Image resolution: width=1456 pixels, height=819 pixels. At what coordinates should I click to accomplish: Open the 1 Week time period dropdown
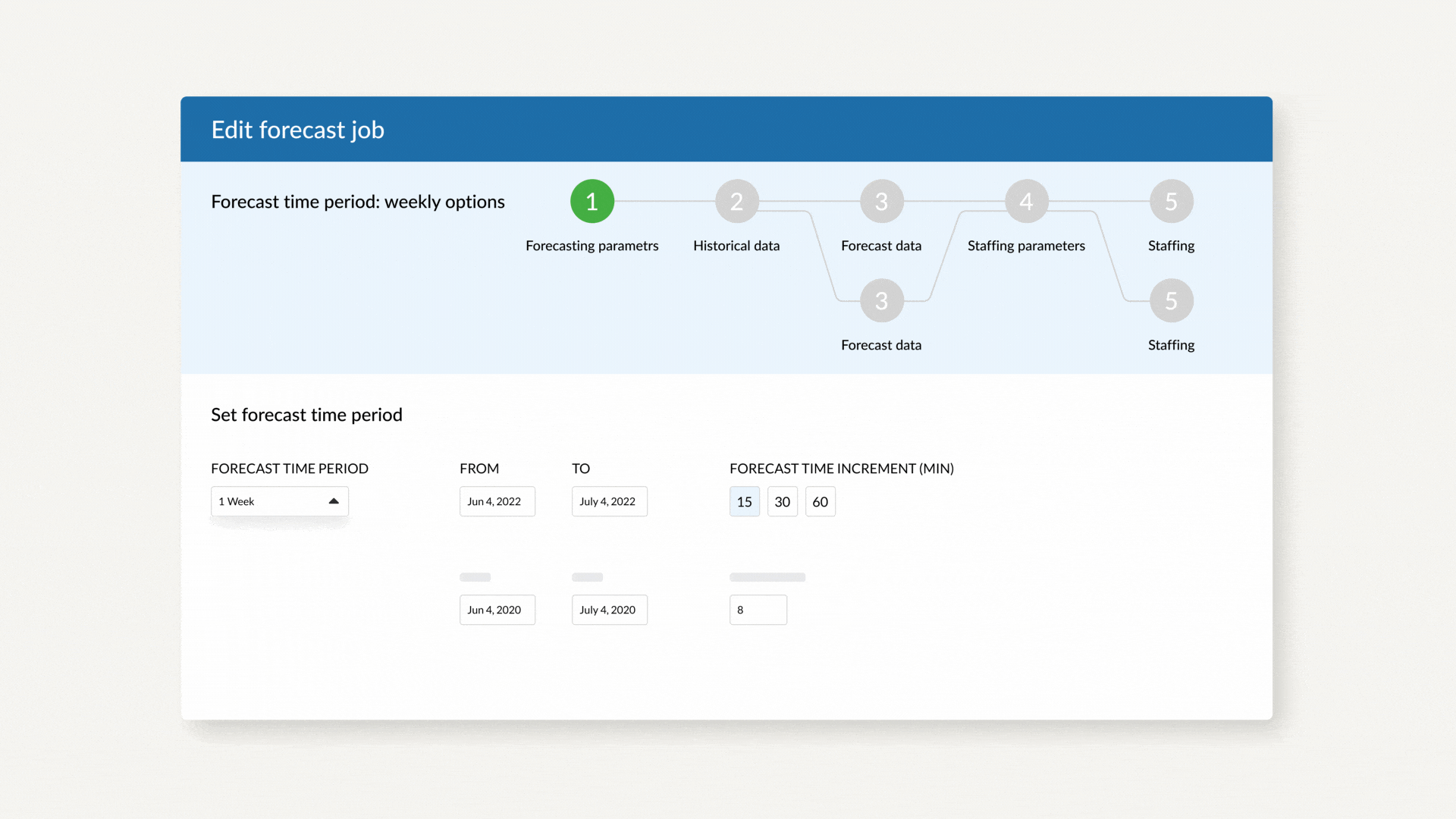coord(269,501)
